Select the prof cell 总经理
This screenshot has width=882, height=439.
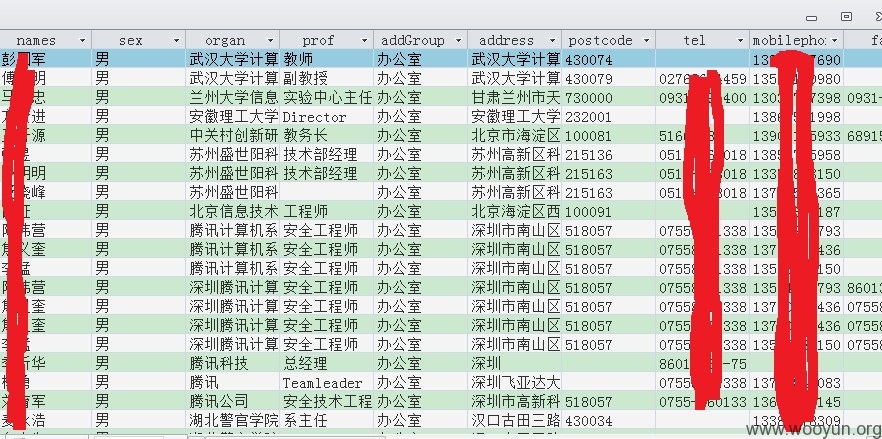point(326,364)
